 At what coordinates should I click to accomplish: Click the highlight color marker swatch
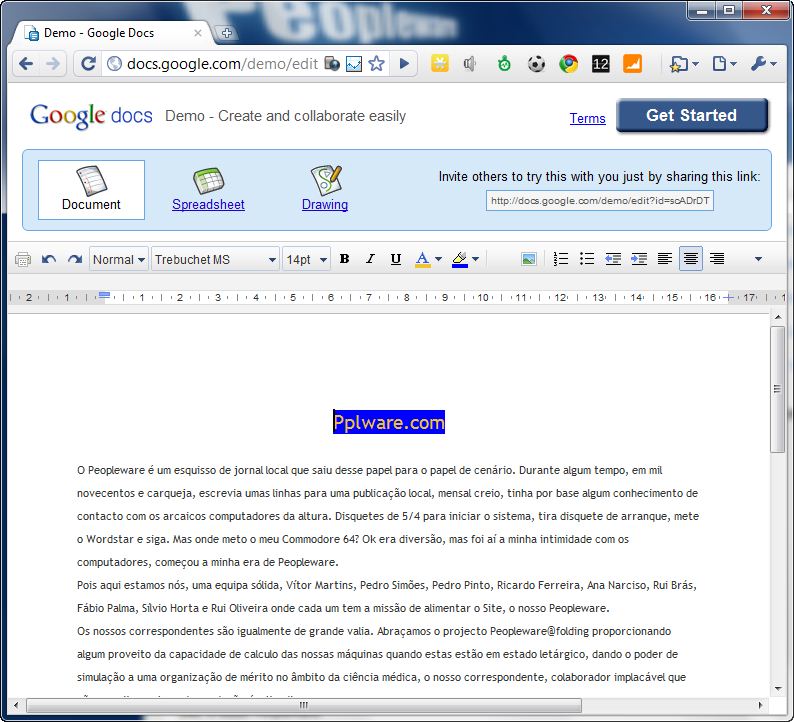460,259
